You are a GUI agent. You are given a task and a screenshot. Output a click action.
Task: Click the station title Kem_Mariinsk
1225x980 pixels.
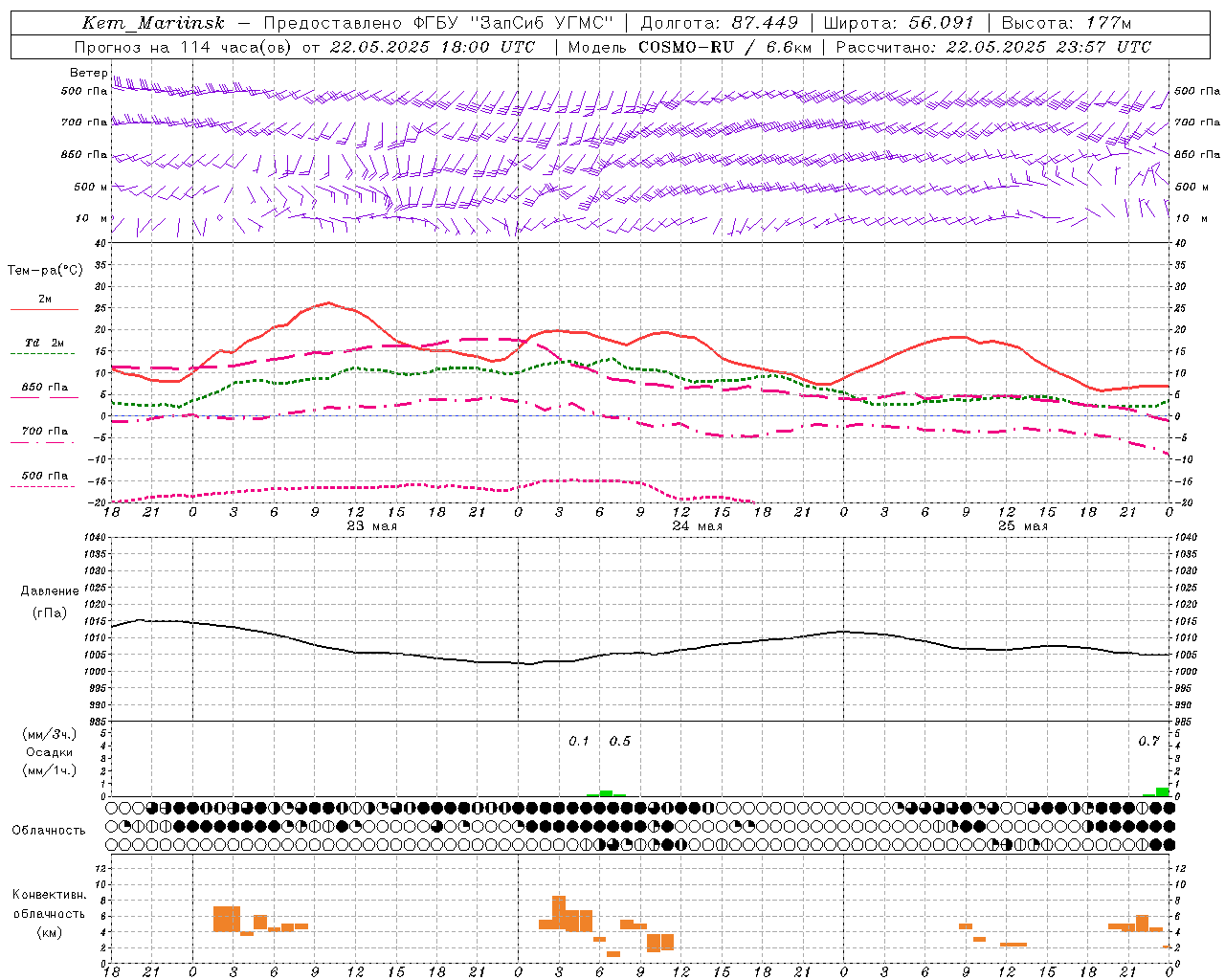153,23
